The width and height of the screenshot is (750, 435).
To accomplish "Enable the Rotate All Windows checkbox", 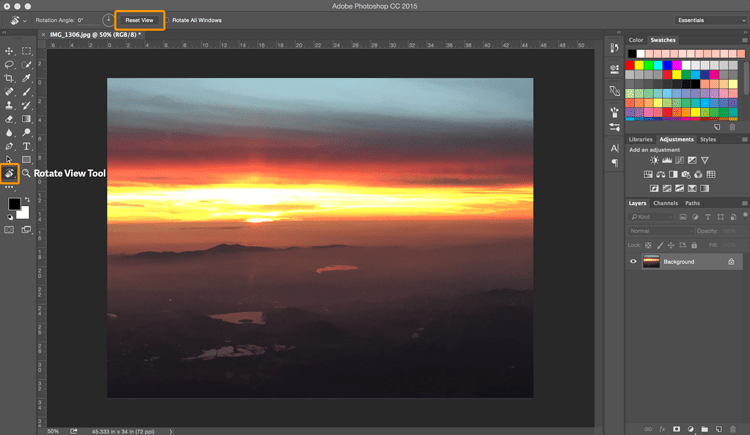I will pos(168,20).
